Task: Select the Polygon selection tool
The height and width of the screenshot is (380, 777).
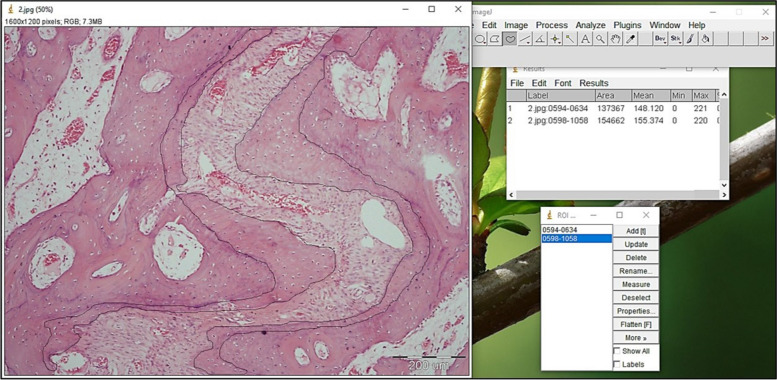Action: point(495,39)
